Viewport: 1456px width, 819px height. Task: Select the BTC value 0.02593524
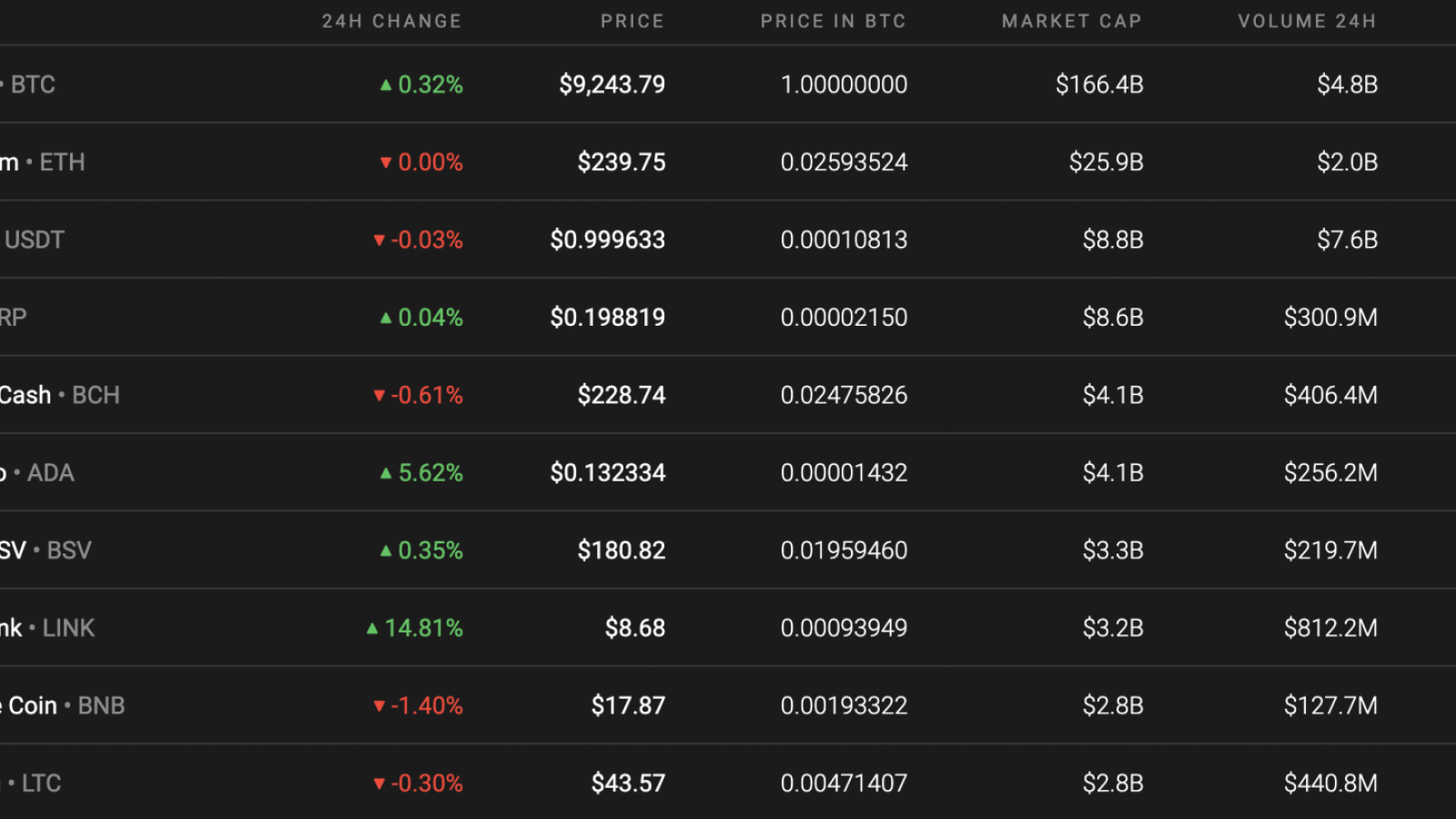click(844, 162)
